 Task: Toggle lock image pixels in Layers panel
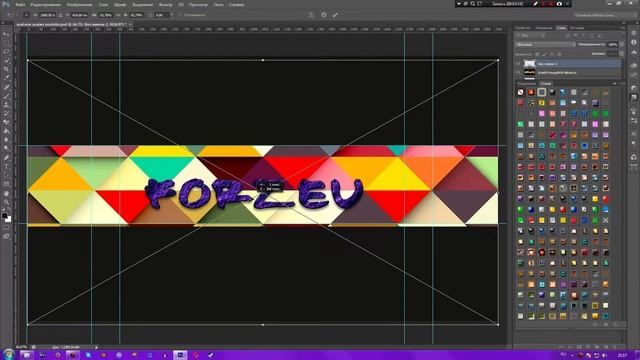[544, 54]
